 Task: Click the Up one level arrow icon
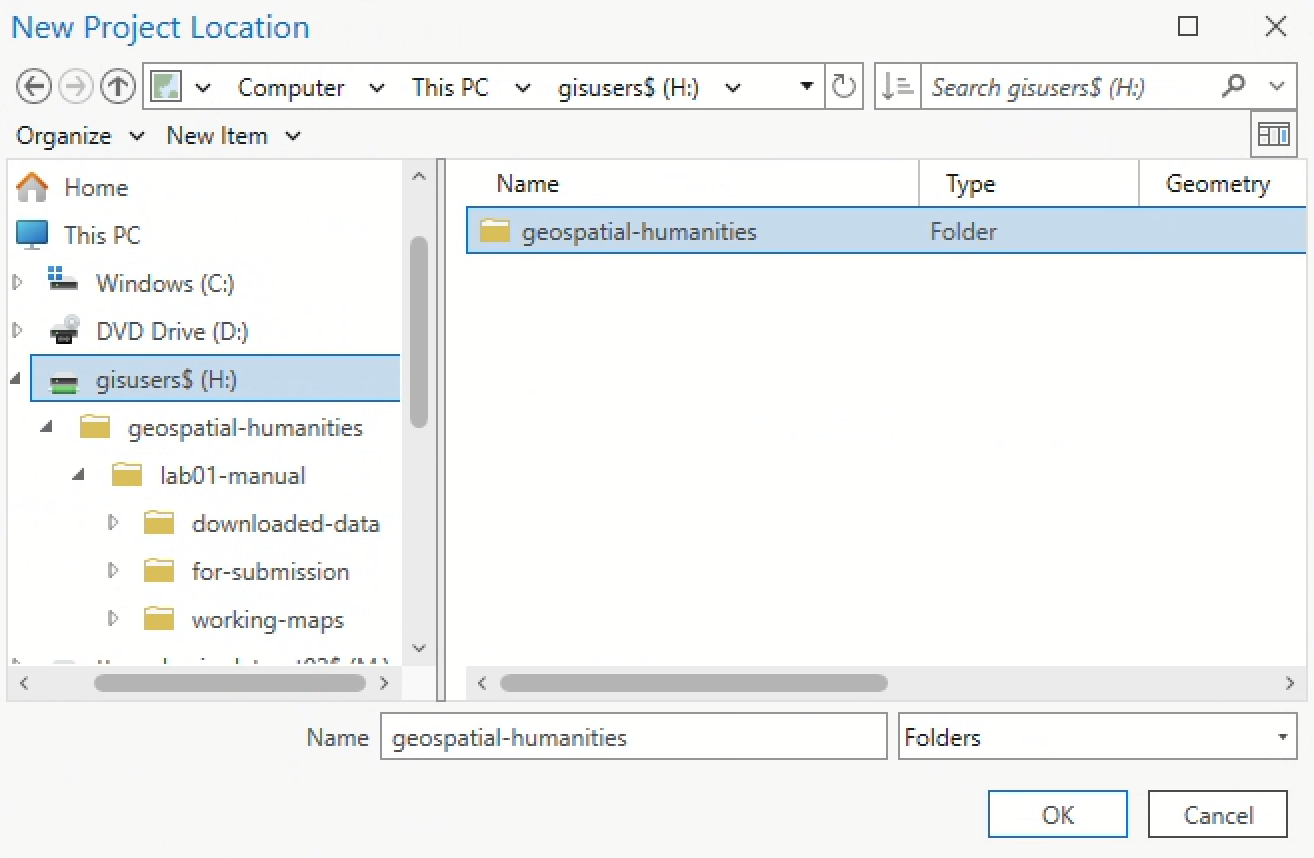(118, 87)
